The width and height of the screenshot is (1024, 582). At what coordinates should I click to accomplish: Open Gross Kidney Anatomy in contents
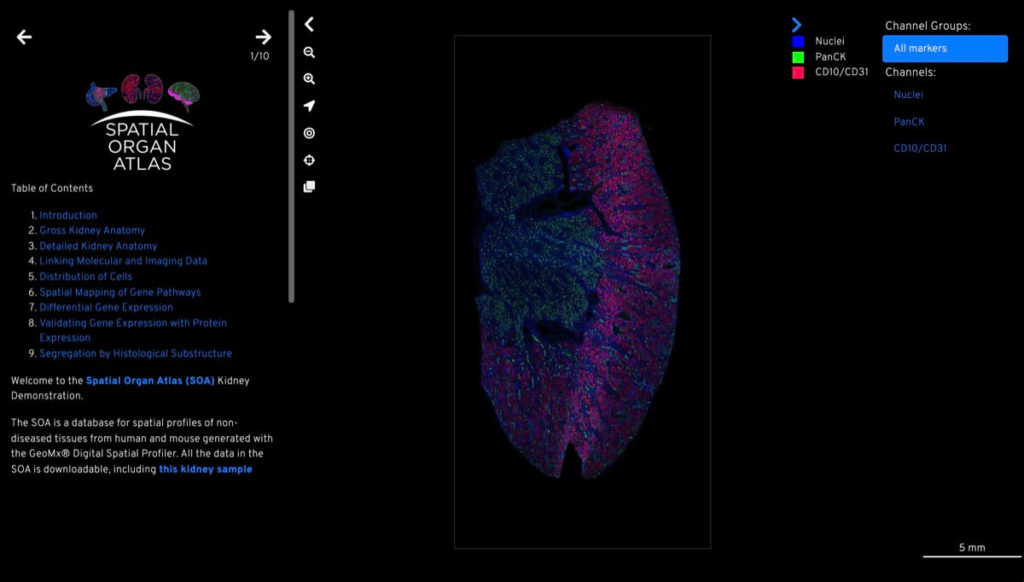[x=92, y=231]
